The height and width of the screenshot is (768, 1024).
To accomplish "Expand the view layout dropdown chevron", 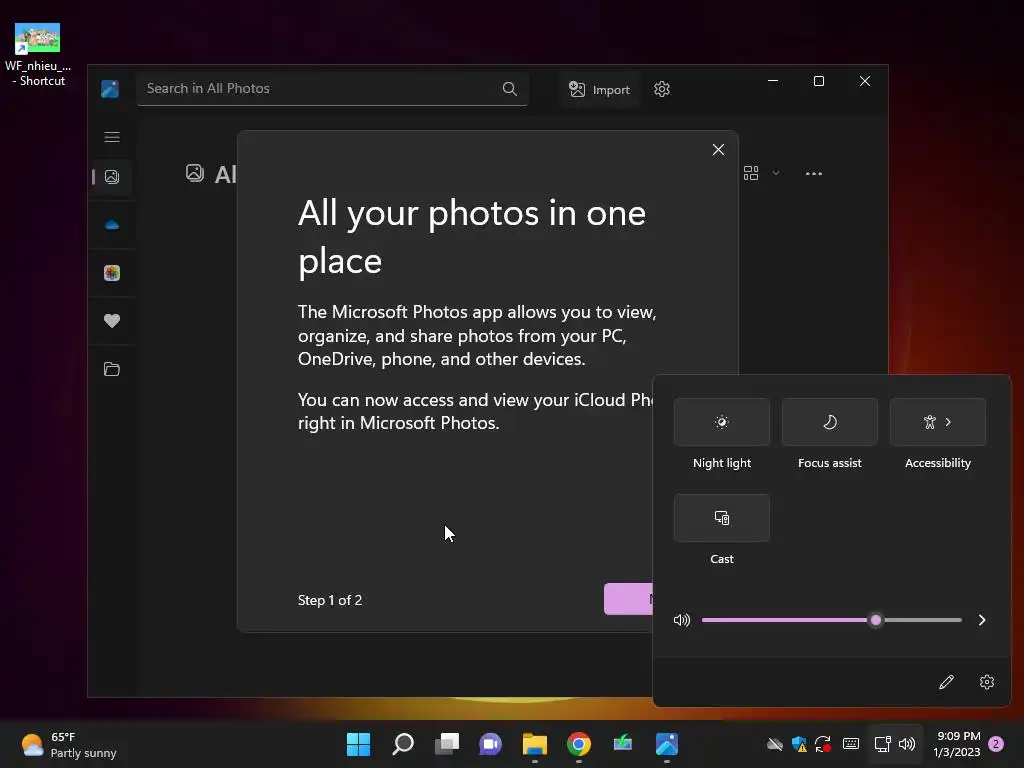I will coord(775,173).
